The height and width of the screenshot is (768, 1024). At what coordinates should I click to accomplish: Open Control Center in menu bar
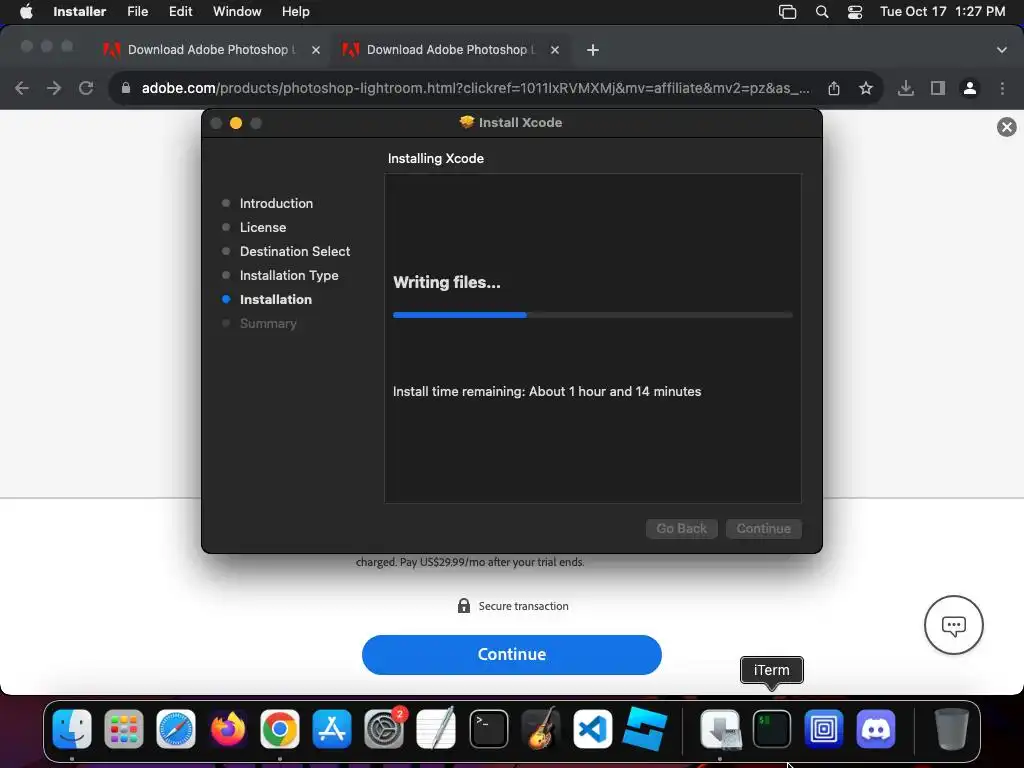(x=855, y=12)
